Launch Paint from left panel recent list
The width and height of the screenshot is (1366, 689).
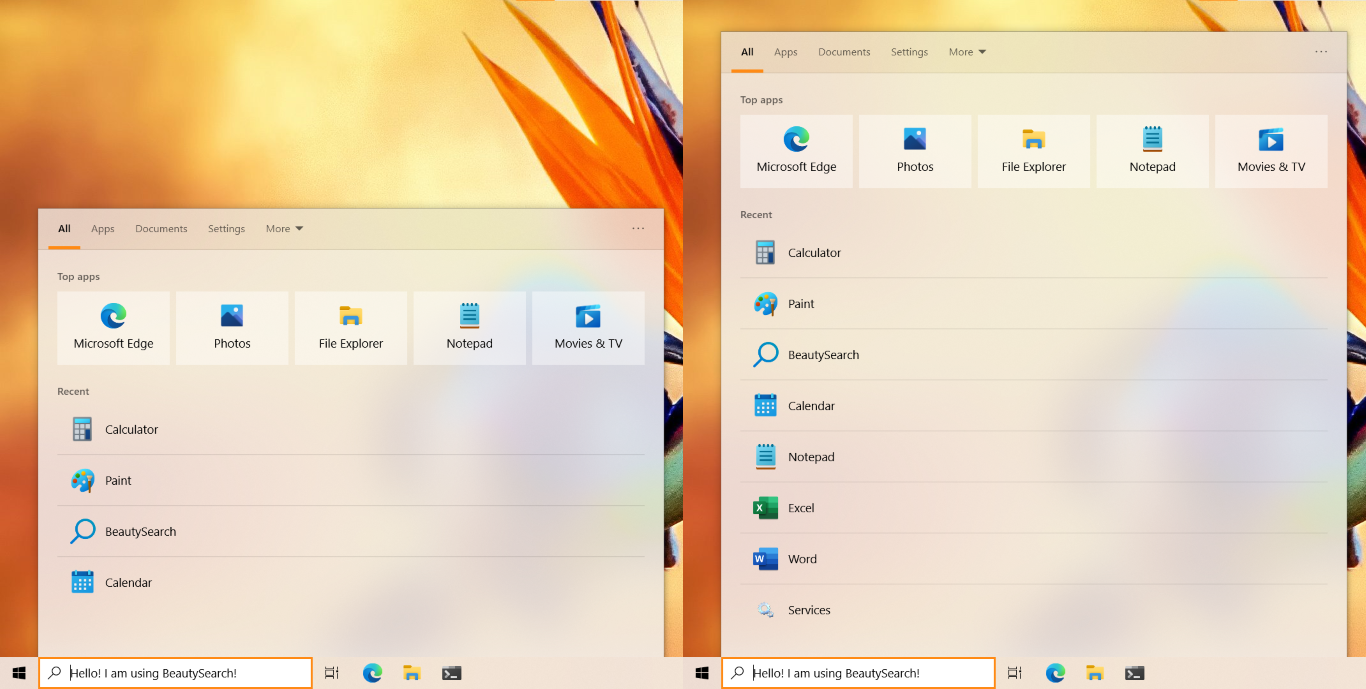(351, 481)
